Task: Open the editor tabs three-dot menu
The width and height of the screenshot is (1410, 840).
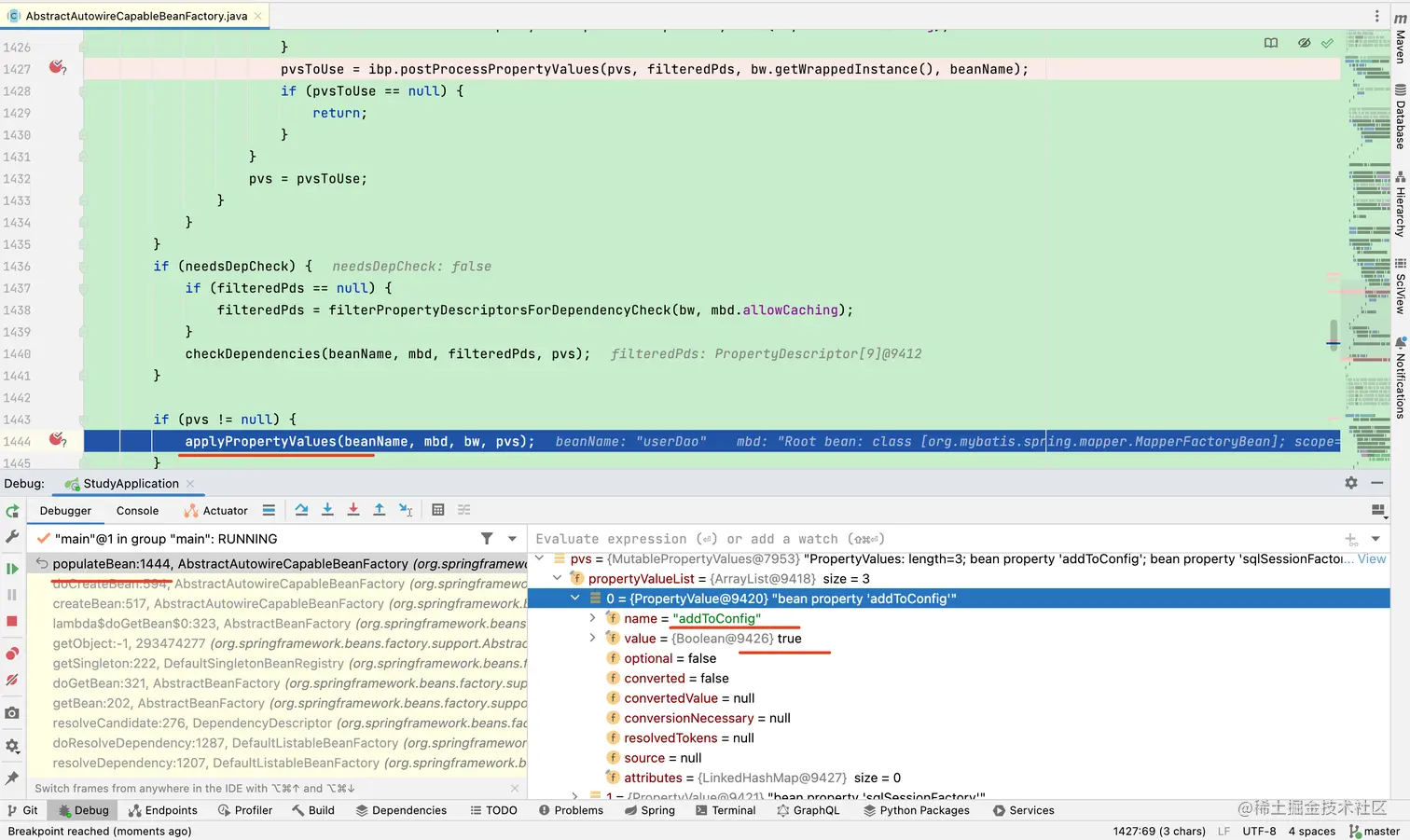Action: tap(1376, 16)
